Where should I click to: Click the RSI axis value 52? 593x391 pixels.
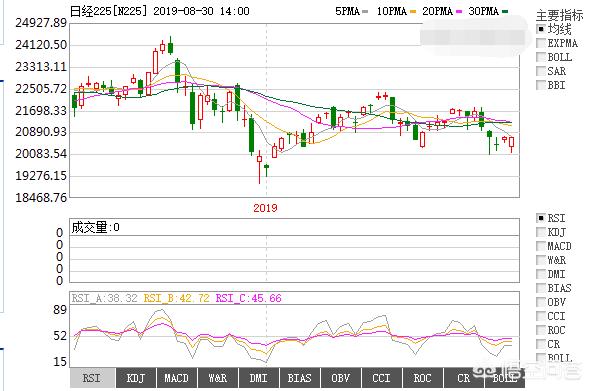(x=60, y=336)
